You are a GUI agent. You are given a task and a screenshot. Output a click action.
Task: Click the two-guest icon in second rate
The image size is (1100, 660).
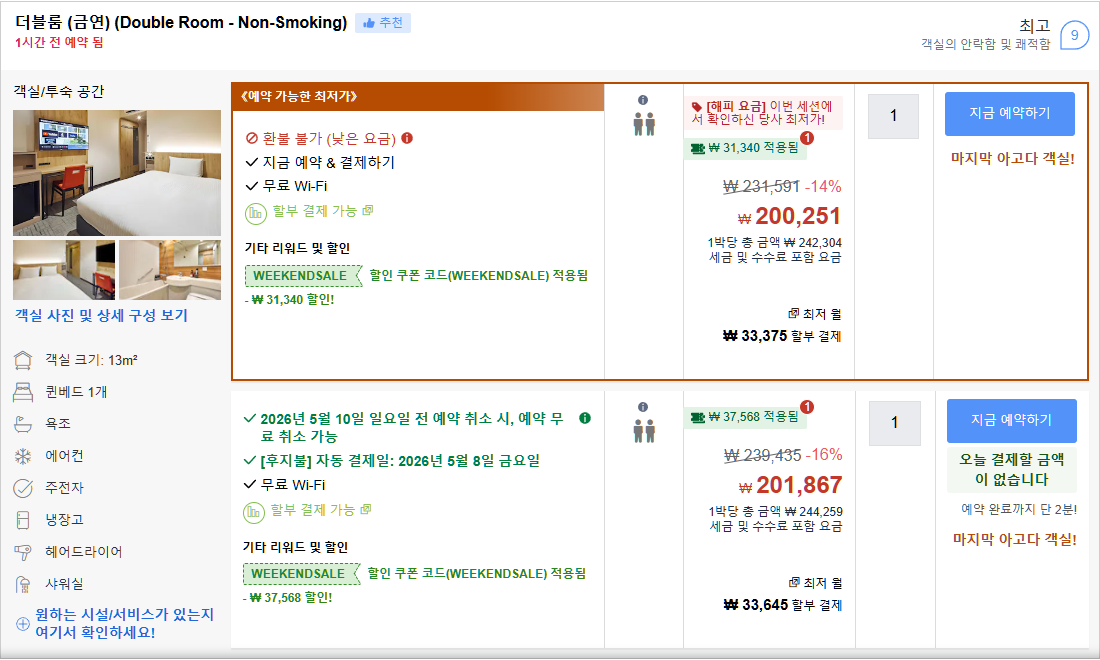644,431
